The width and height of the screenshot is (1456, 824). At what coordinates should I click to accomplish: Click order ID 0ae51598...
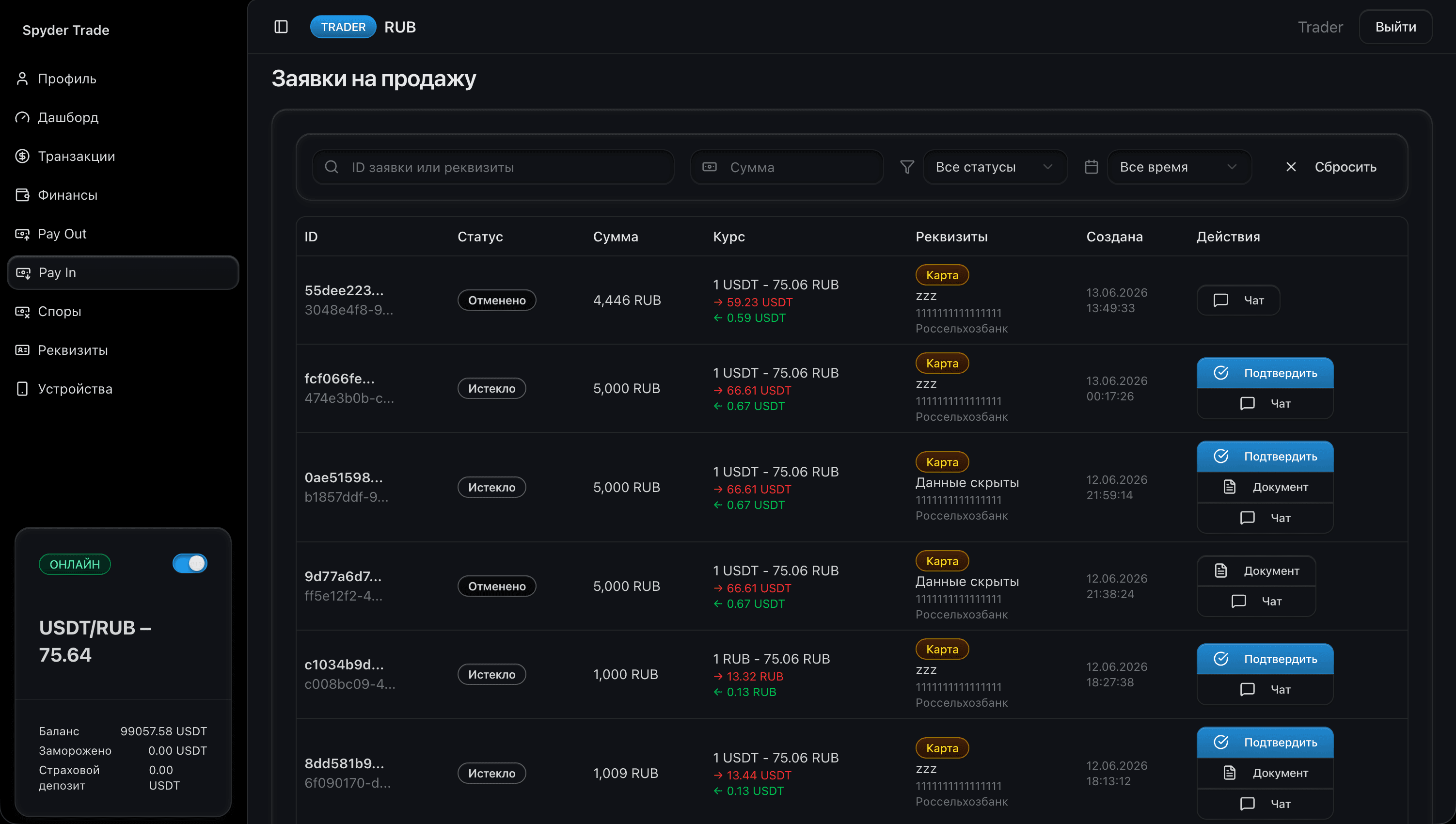[x=344, y=477]
